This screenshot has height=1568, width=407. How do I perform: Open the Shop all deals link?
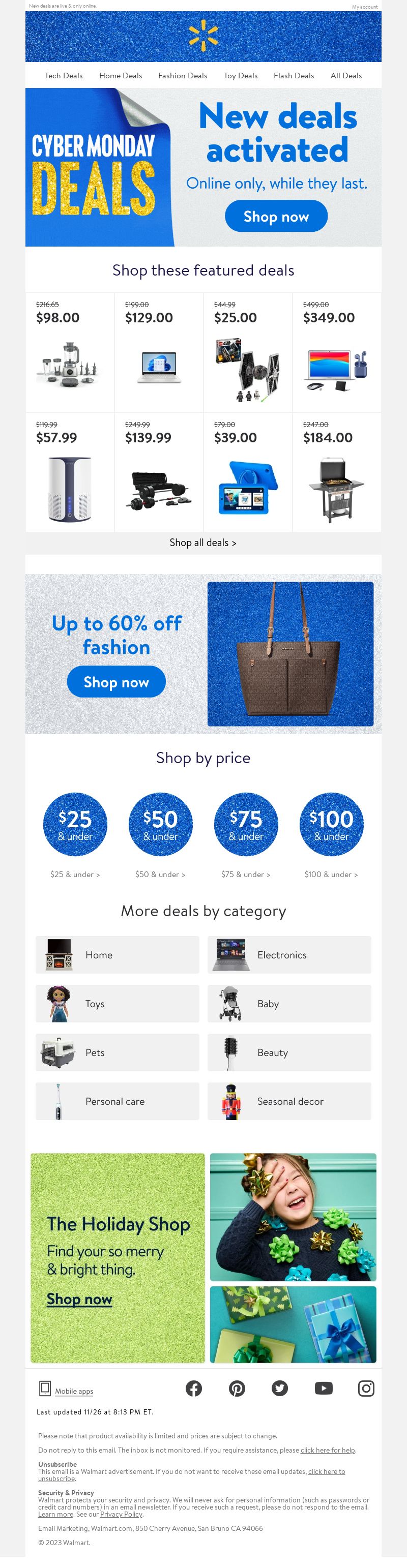click(203, 542)
